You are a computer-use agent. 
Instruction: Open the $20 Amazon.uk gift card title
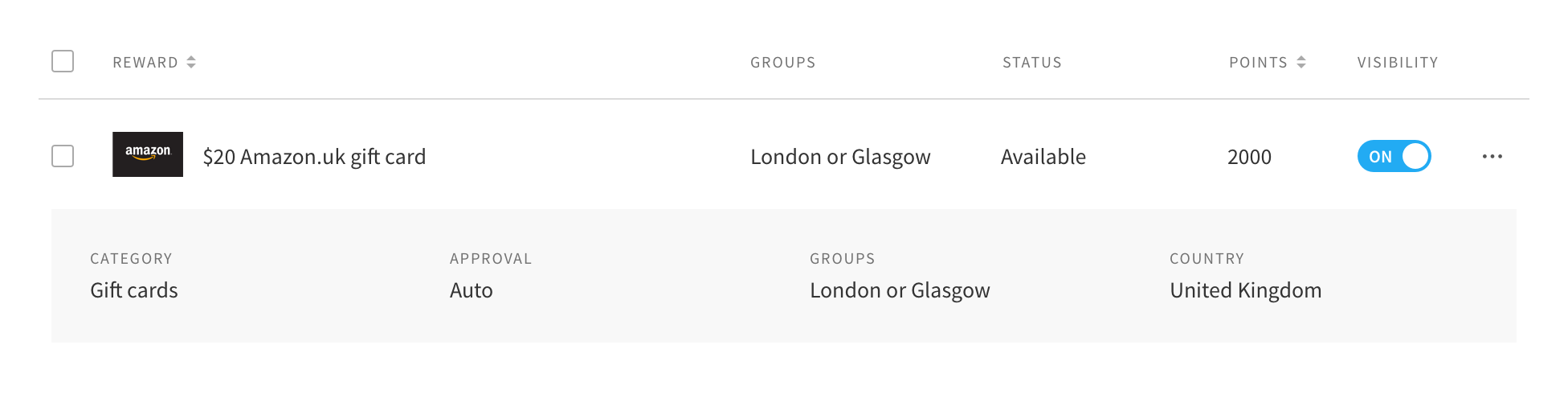(x=314, y=157)
